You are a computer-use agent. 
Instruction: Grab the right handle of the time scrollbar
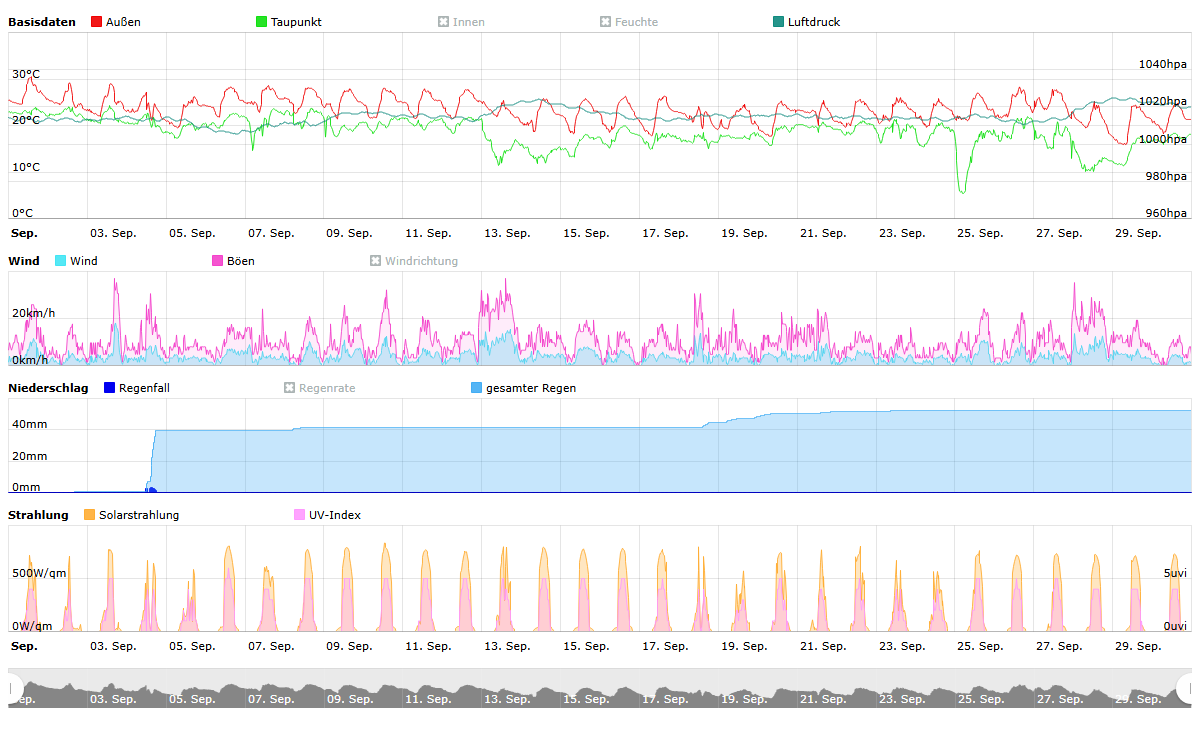coord(1186,688)
